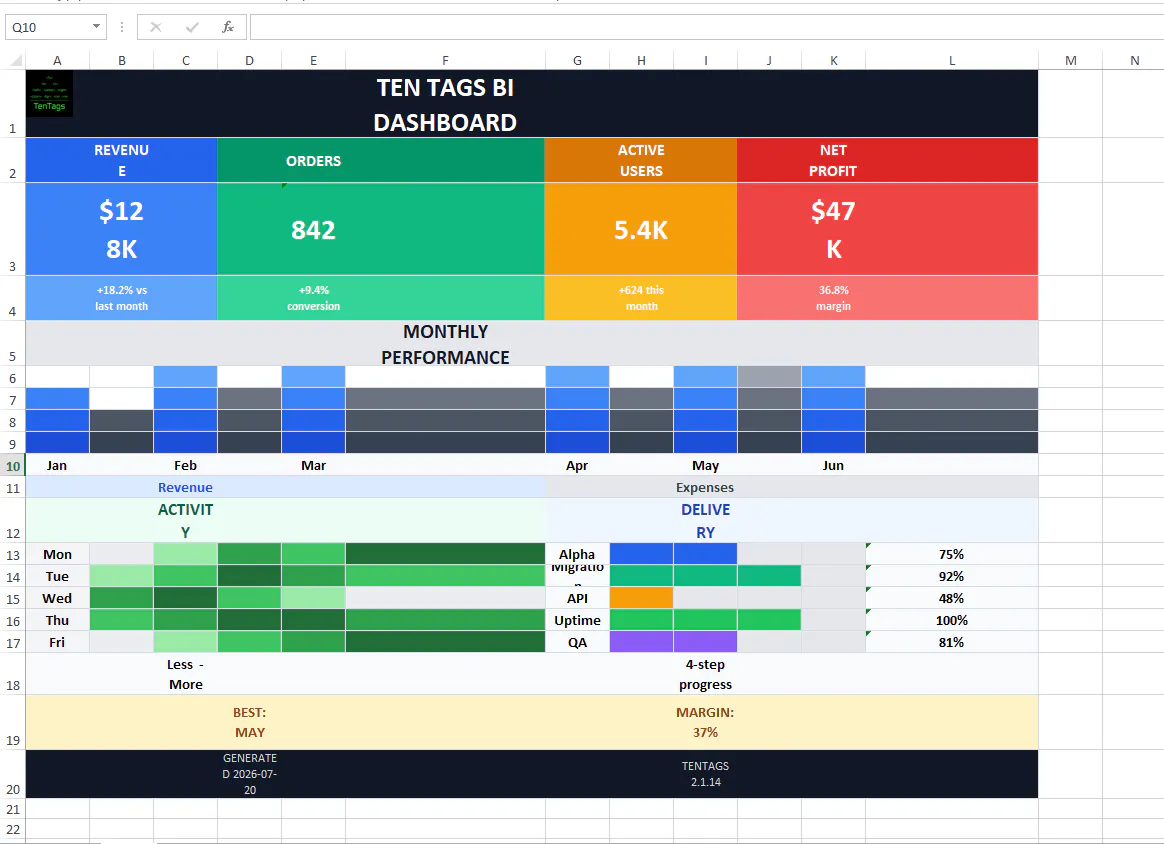Screen dimensions: 1164x844
Task: Click the ACTIVITY section heading
Action: [285, 520]
